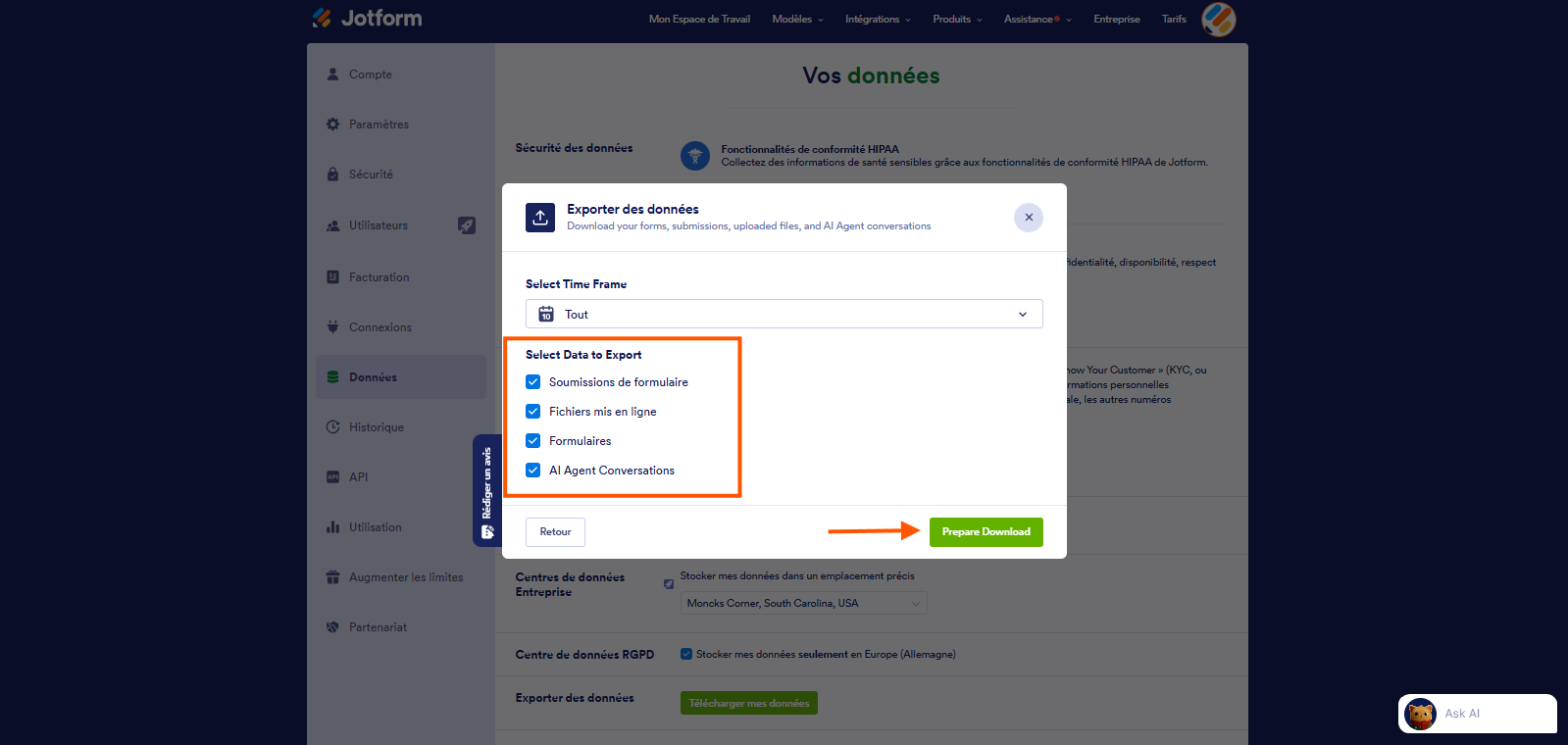This screenshot has width=1568, height=745.
Task: Click the Données database icon
Action: pyautogui.click(x=332, y=376)
